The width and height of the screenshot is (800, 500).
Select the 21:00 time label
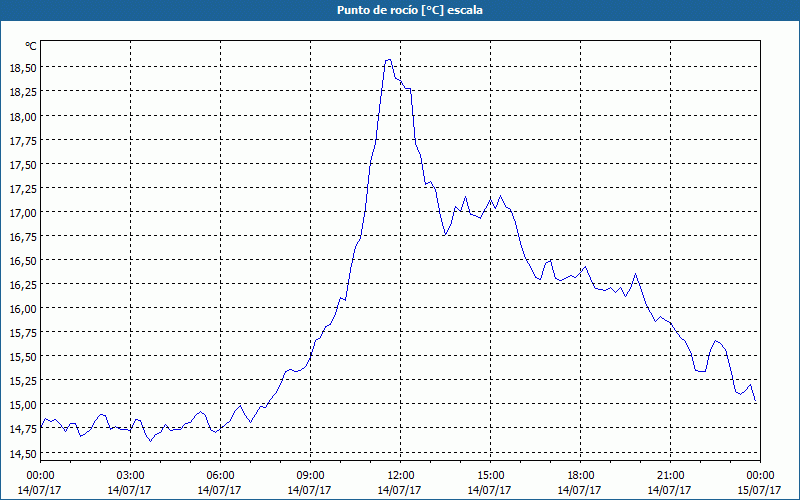pos(670,476)
